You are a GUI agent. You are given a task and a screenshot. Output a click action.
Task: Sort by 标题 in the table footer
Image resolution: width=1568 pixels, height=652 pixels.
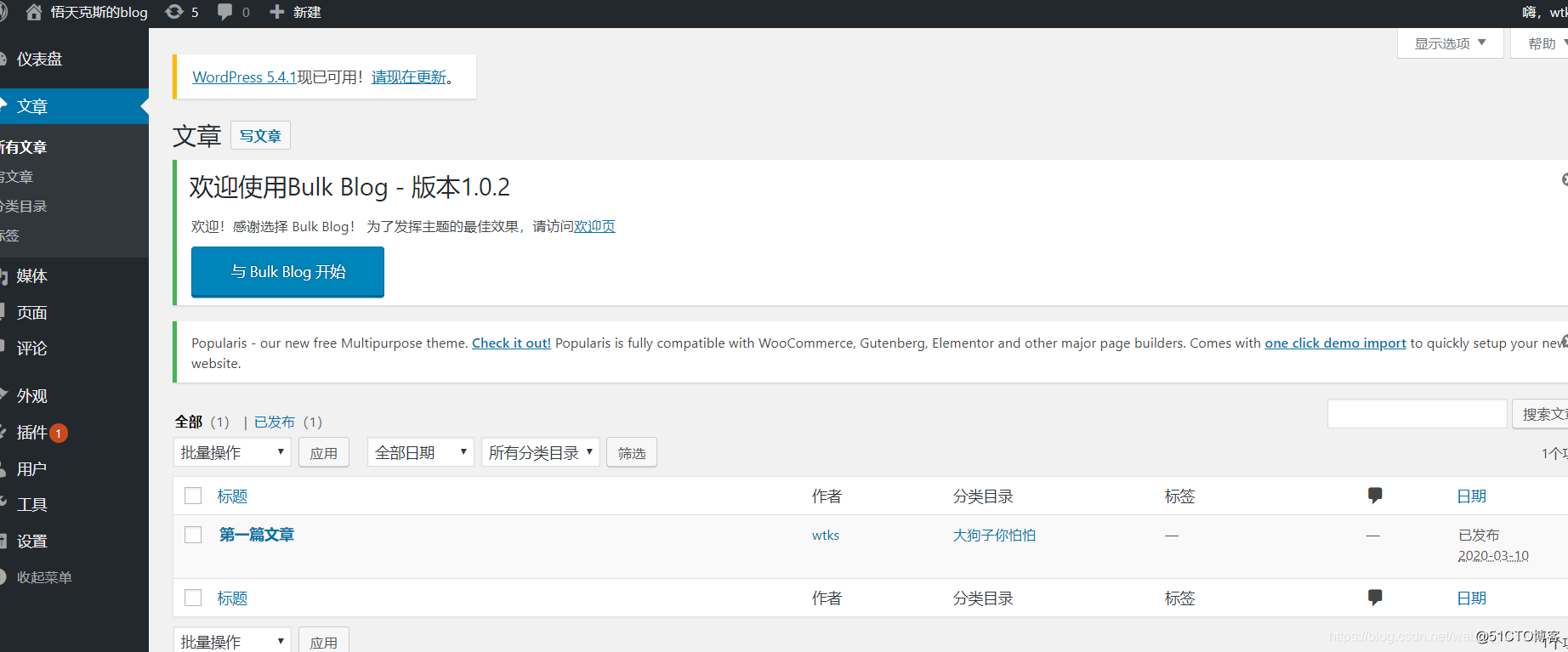(232, 598)
